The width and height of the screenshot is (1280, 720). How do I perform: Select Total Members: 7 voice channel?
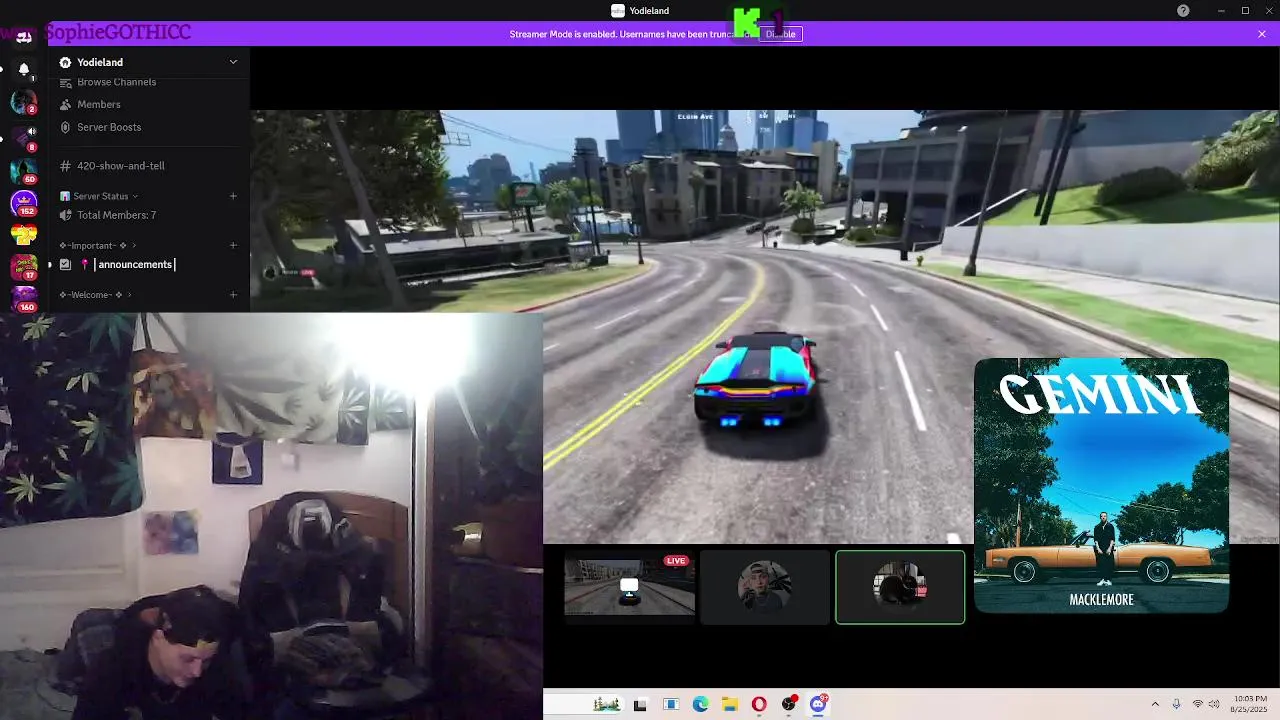pyautogui.click(x=117, y=215)
